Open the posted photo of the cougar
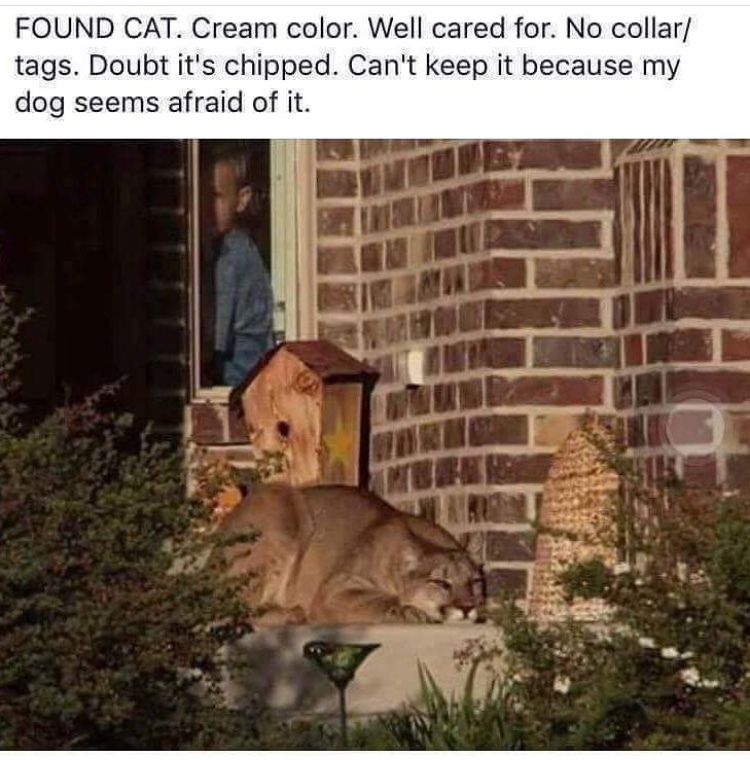The image size is (750, 760). tap(375, 444)
